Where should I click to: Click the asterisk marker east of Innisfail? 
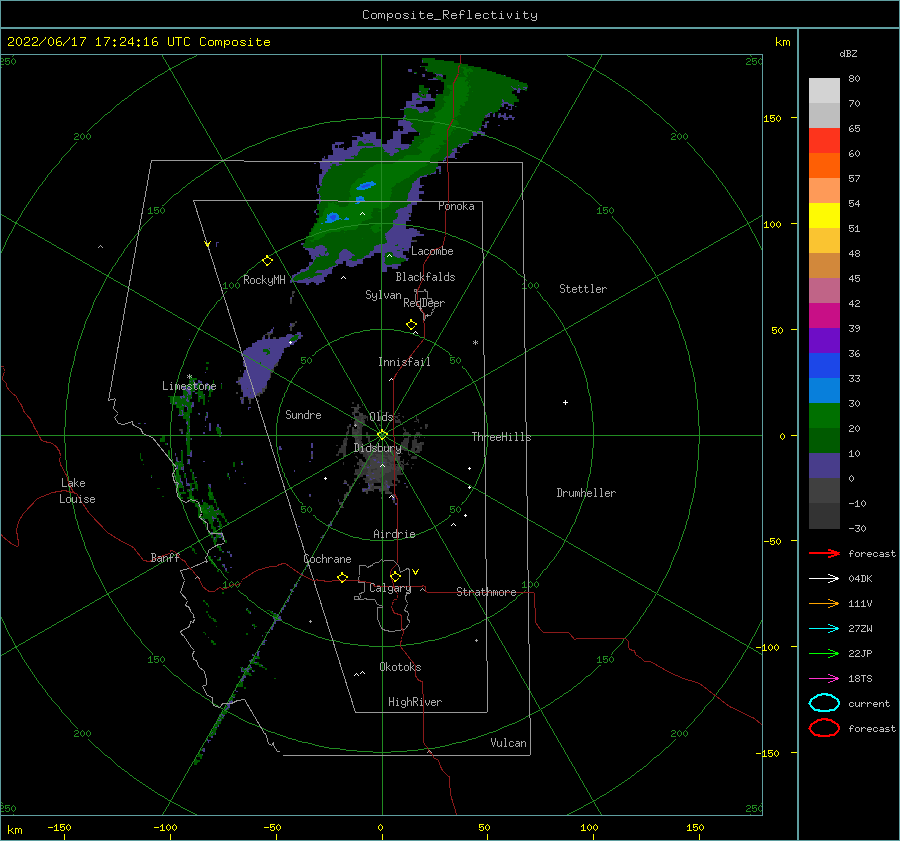coord(475,343)
